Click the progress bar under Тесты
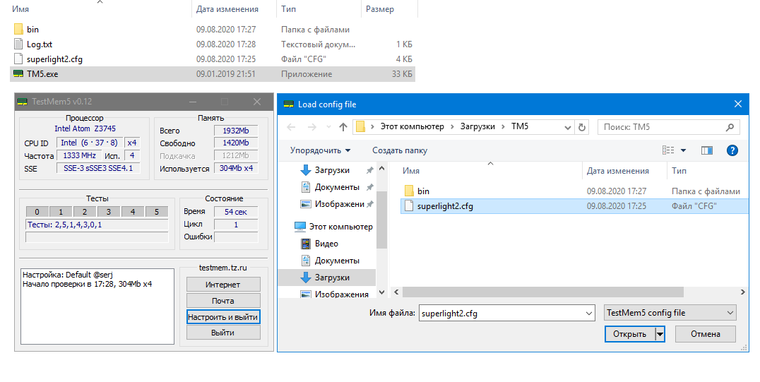760x382 pixels. tap(97, 237)
